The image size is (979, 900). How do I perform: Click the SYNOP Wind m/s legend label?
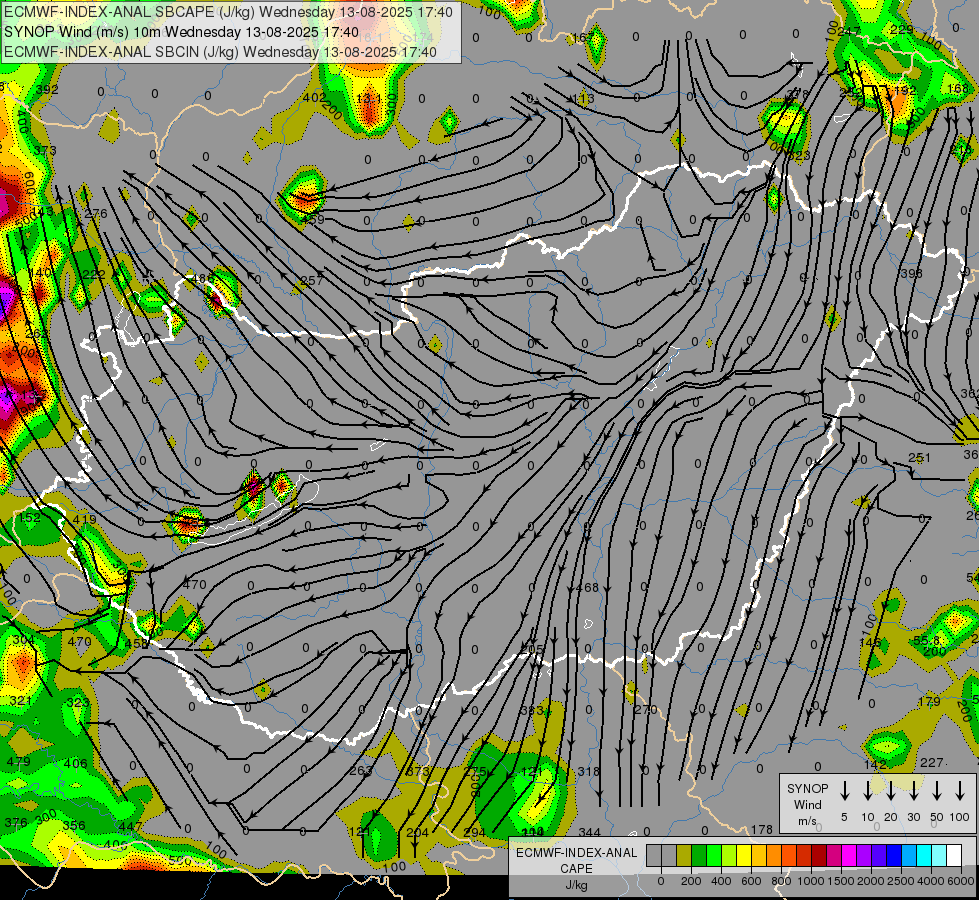click(807, 804)
